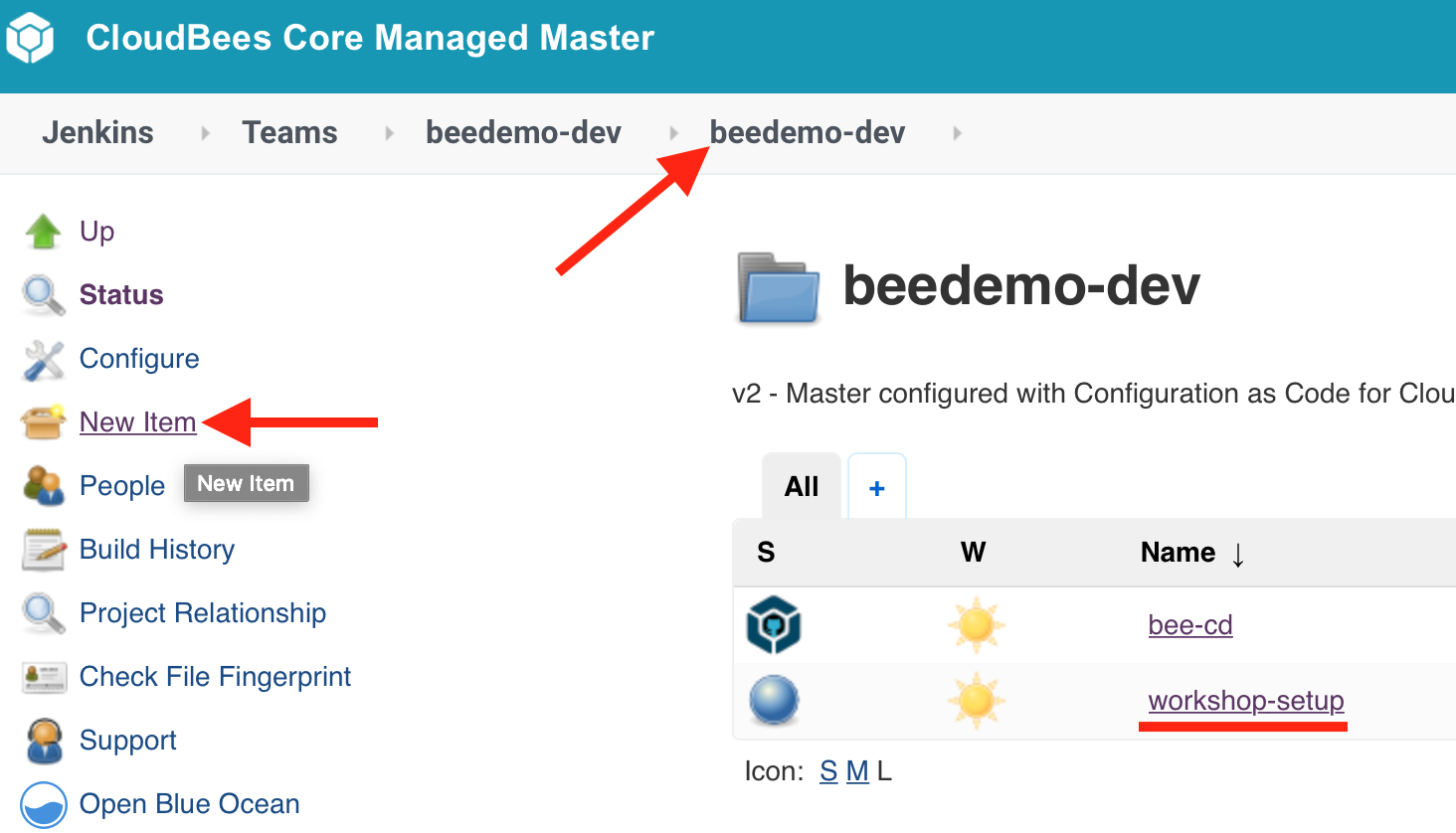Open the bee-cd job link
The width and height of the screenshot is (1456, 833).
click(1190, 625)
